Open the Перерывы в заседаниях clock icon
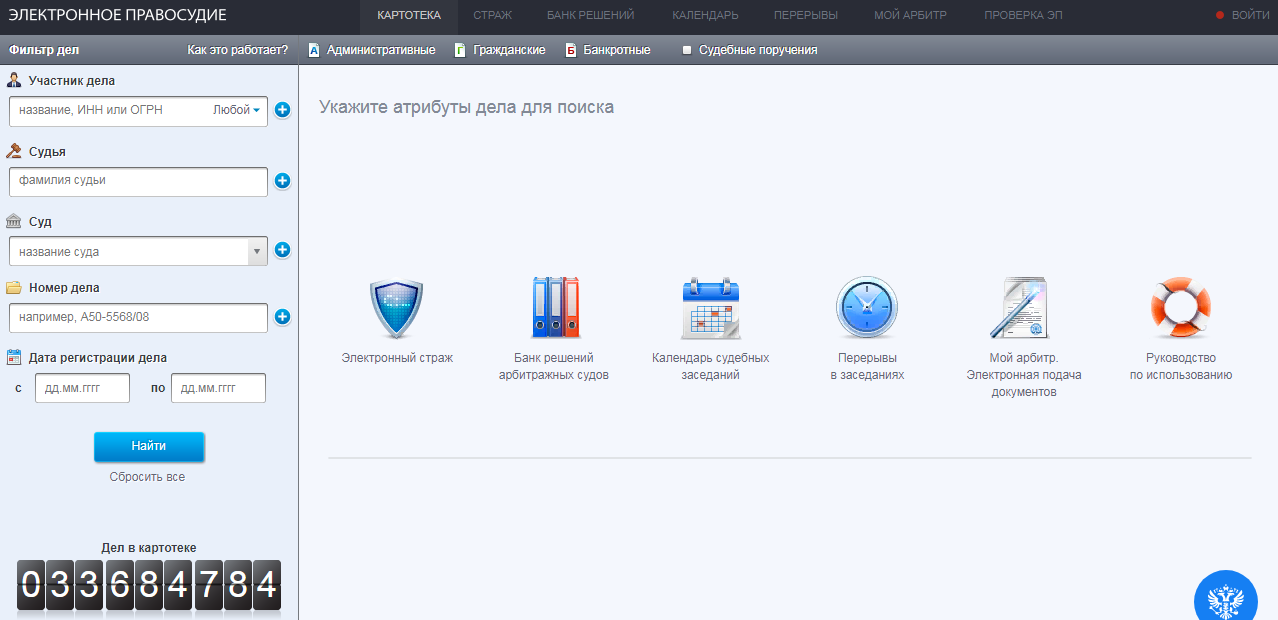 tap(866, 308)
